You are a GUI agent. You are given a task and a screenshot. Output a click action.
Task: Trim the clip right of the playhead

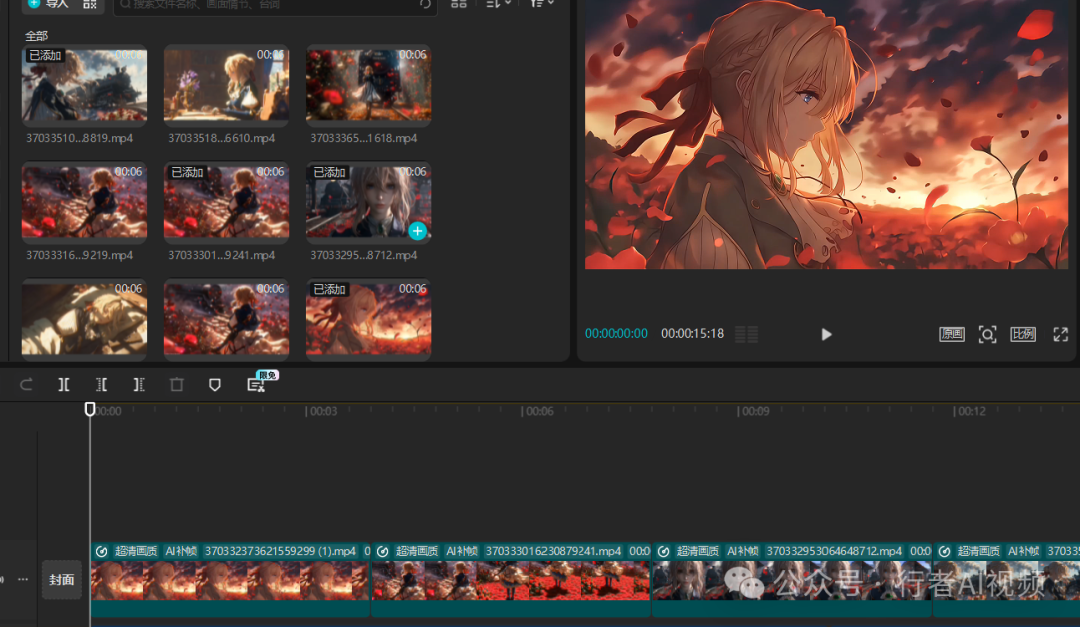coord(138,384)
